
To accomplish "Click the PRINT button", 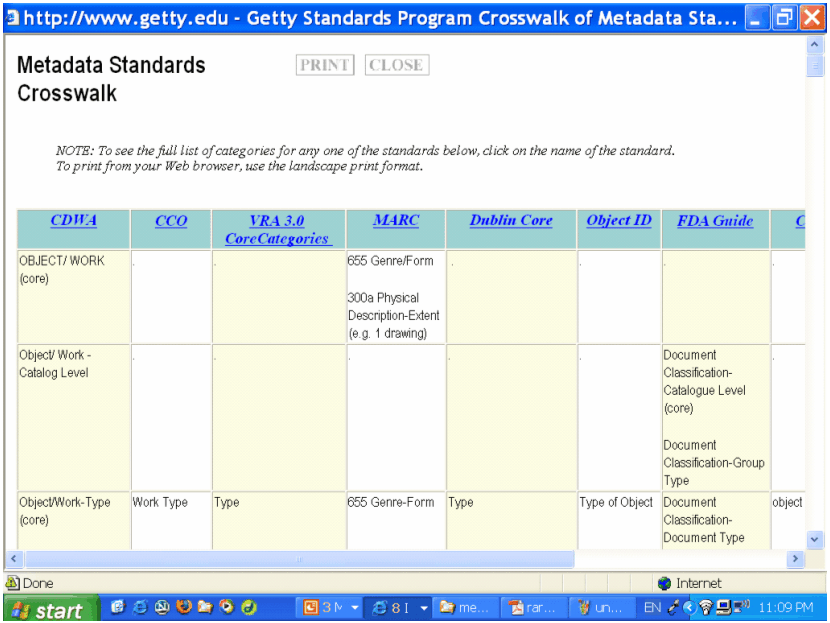I will click(325, 65).
